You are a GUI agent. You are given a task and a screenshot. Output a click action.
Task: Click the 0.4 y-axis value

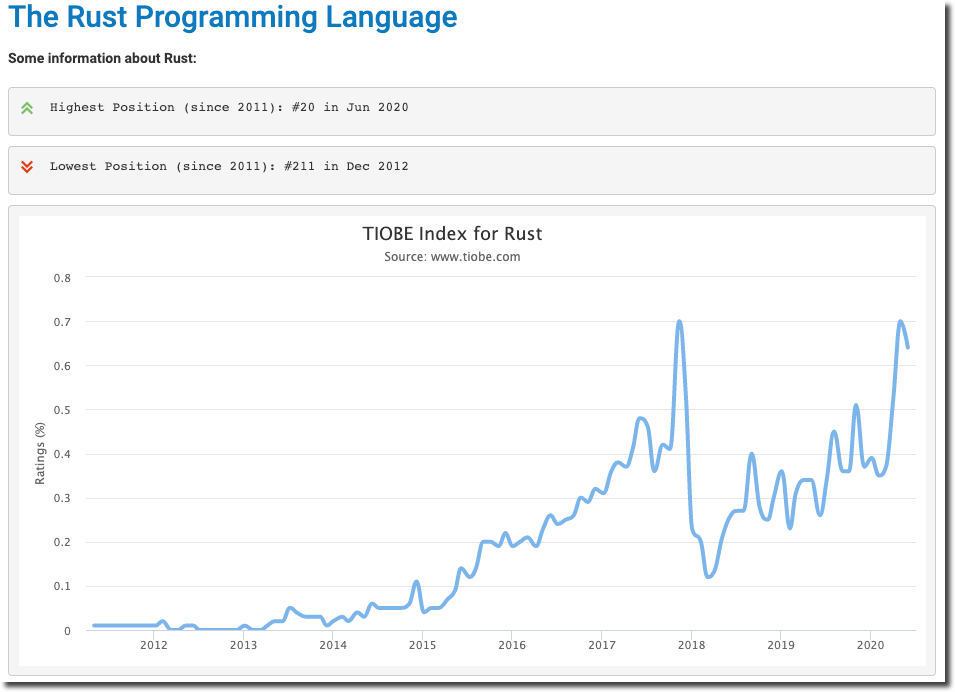coord(62,454)
